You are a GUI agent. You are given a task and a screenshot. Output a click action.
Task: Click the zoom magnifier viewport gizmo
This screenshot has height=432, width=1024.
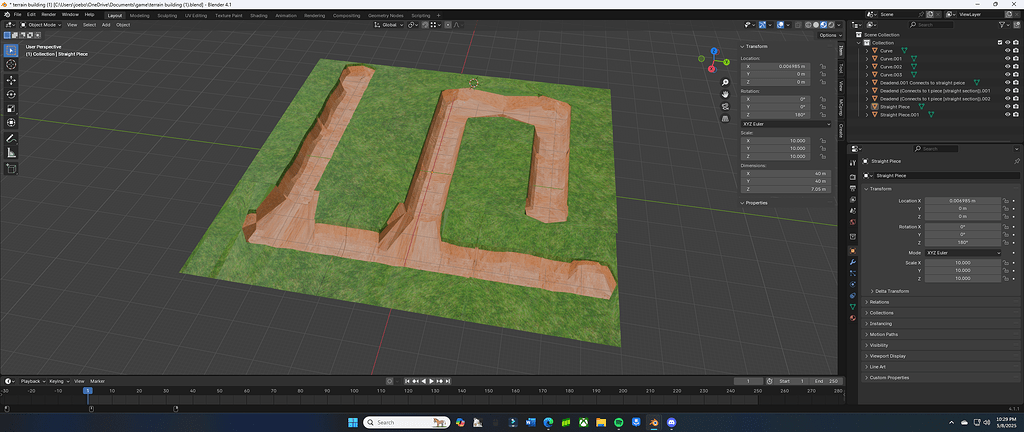725,82
